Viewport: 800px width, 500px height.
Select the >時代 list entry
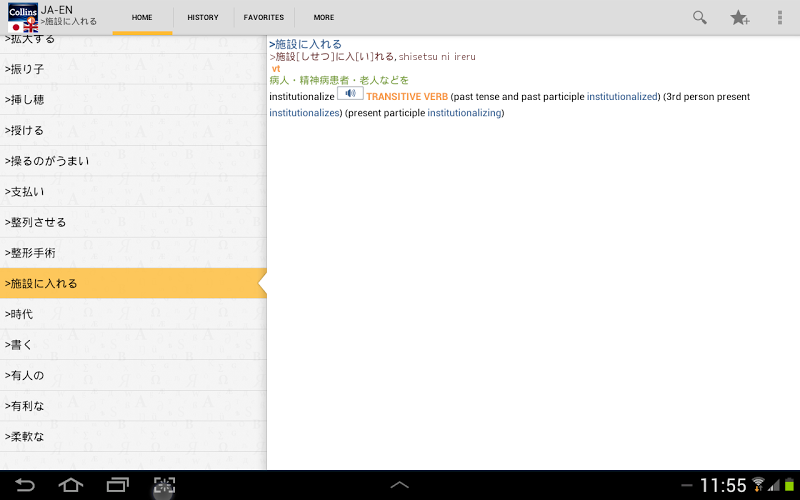tap(133, 314)
